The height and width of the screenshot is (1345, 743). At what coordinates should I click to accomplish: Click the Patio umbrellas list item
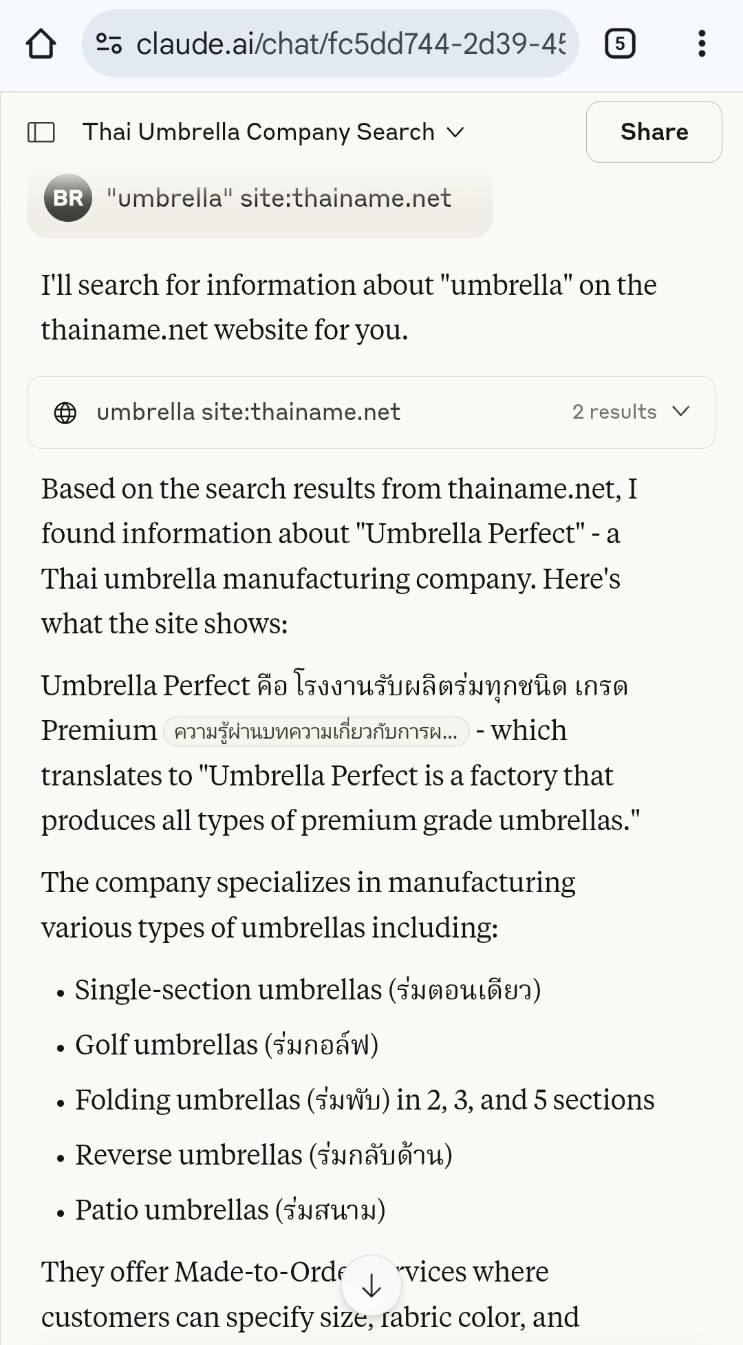tap(230, 1210)
